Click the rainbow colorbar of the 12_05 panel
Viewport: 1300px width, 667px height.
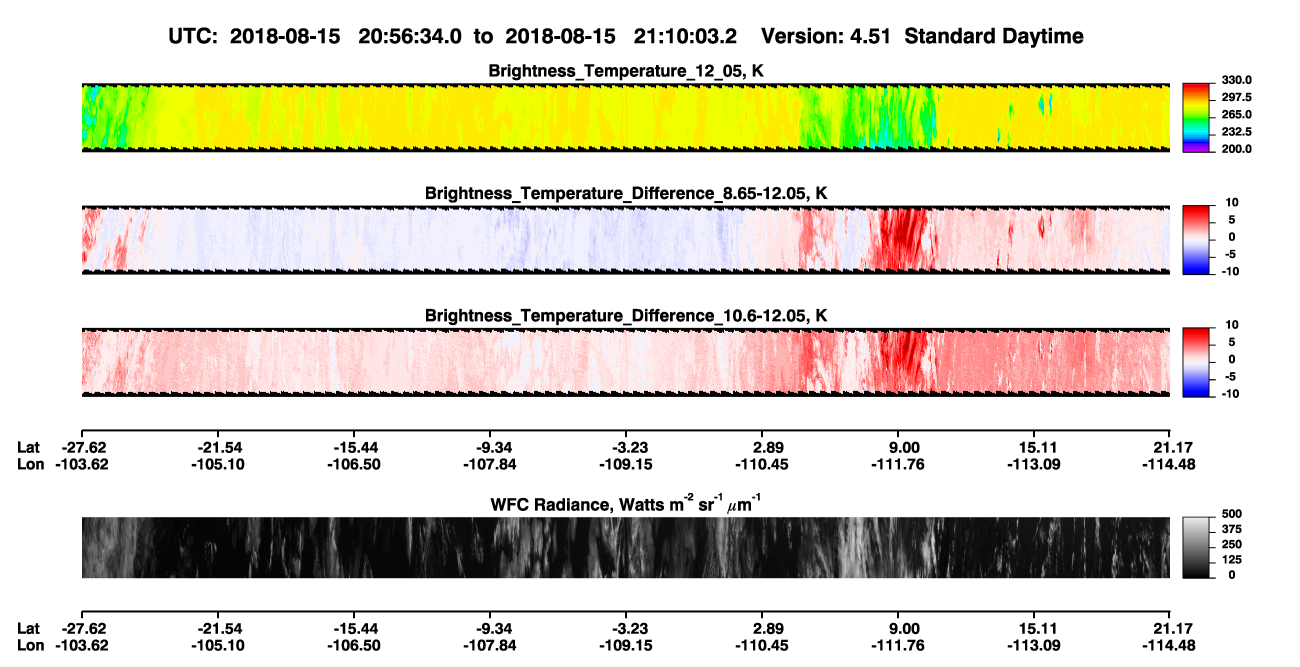1196,117
